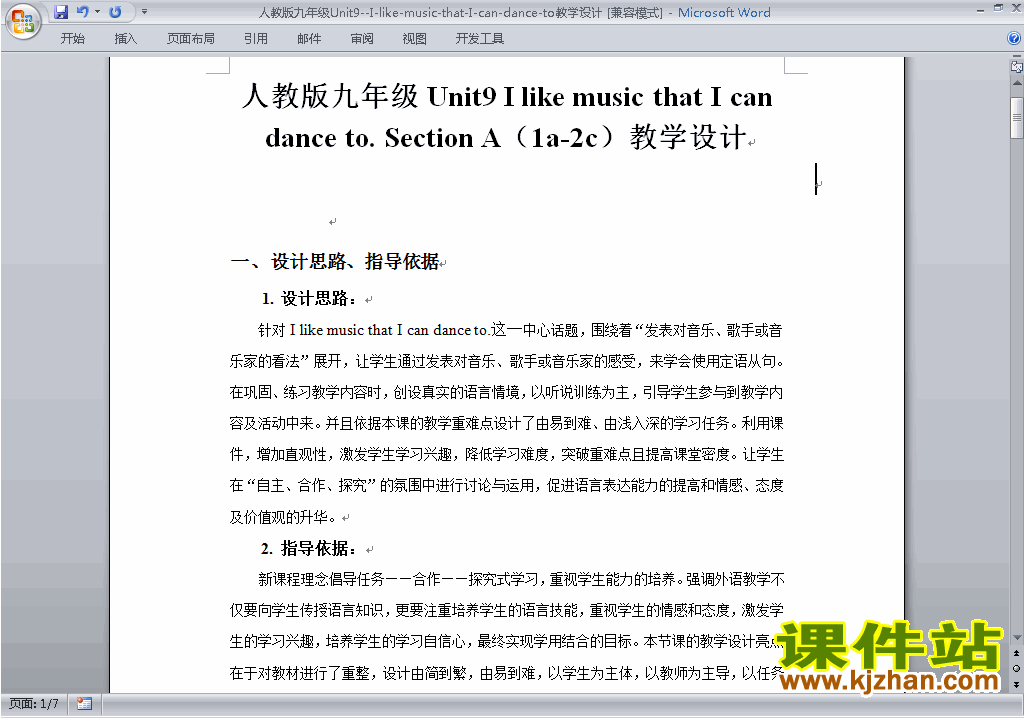Screen dimensions: 1024x718
Task: Save the document with the floppy disk icon
Action: 61,12
